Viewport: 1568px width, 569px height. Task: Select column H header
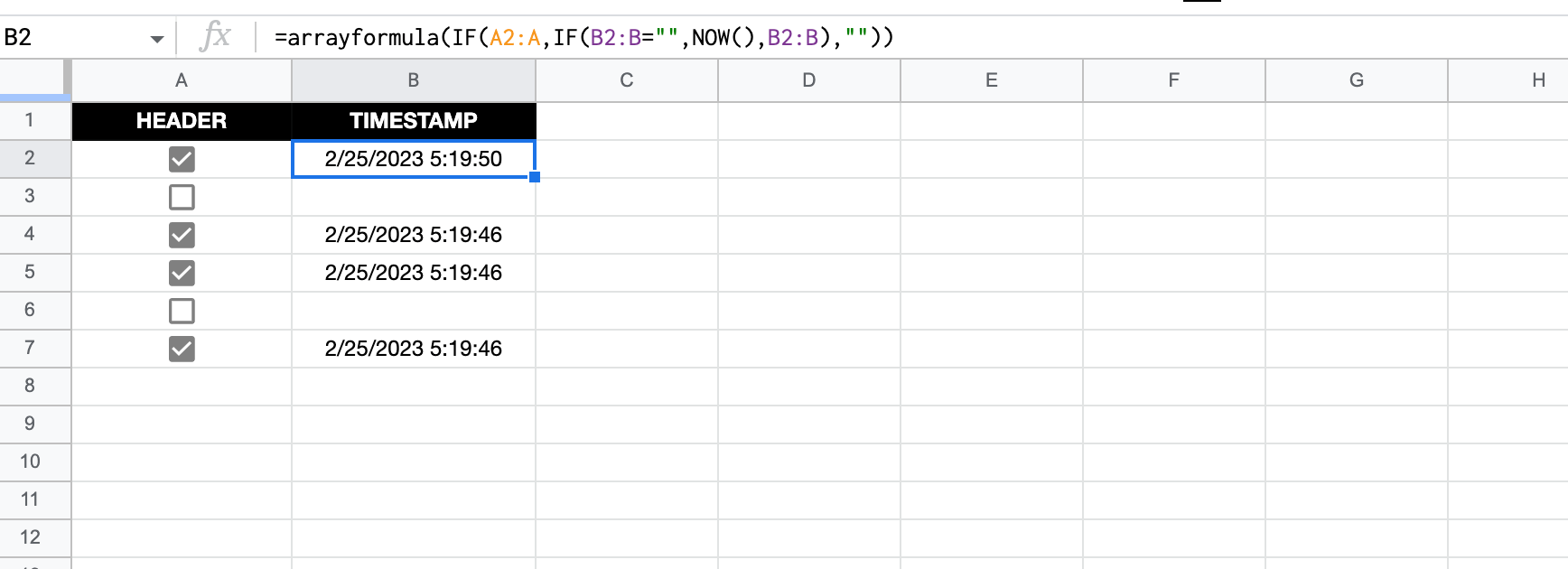tap(1508, 80)
